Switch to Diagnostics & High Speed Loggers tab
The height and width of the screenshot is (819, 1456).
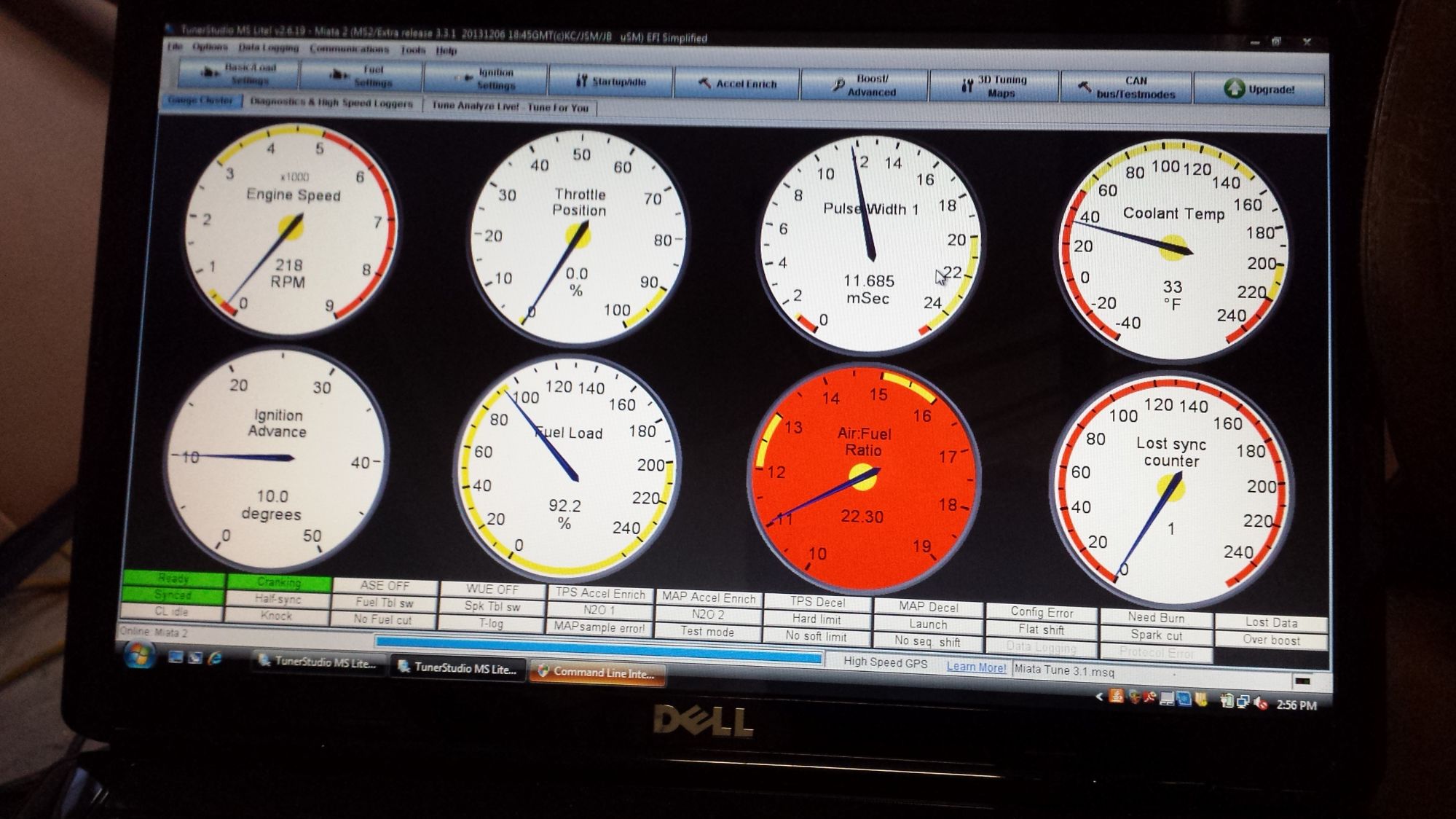(x=331, y=103)
